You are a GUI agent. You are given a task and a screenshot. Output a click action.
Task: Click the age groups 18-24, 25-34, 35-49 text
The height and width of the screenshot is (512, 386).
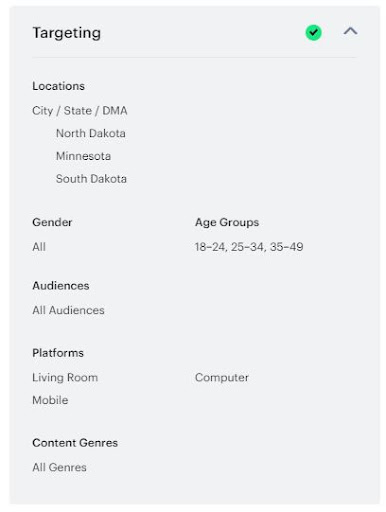(x=249, y=247)
